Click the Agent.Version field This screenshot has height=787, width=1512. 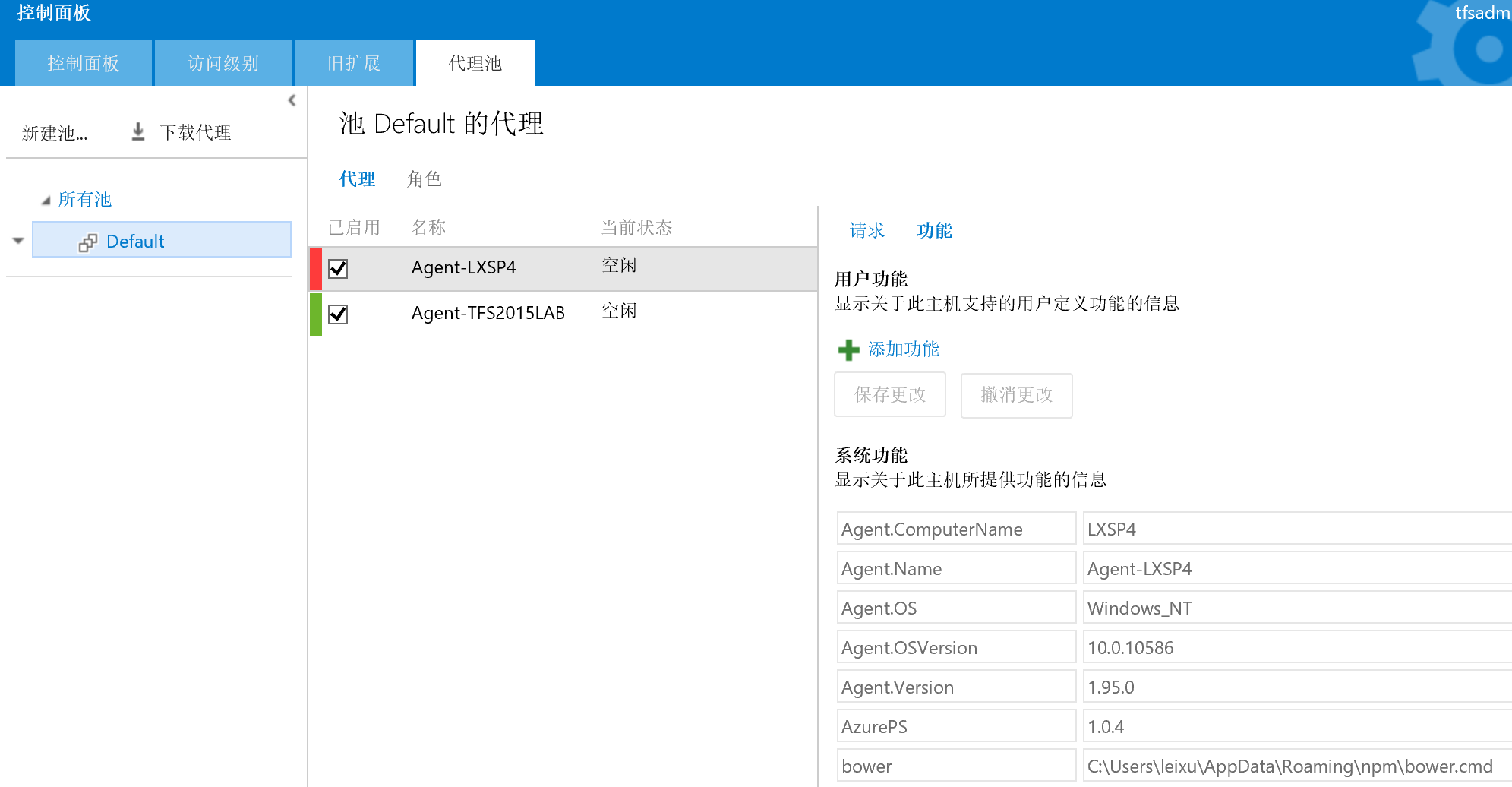pyautogui.click(x=957, y=687)
